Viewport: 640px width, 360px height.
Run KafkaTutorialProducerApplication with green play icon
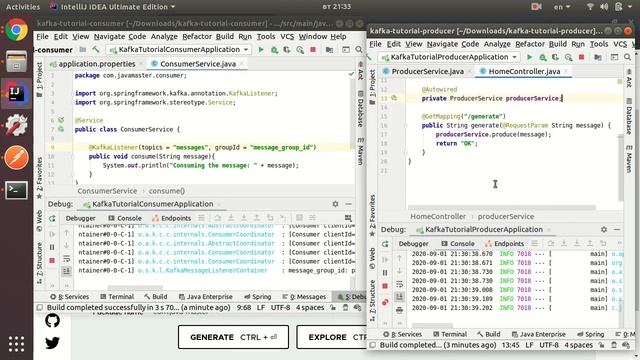pyautogui.click(x=529, y=57)
